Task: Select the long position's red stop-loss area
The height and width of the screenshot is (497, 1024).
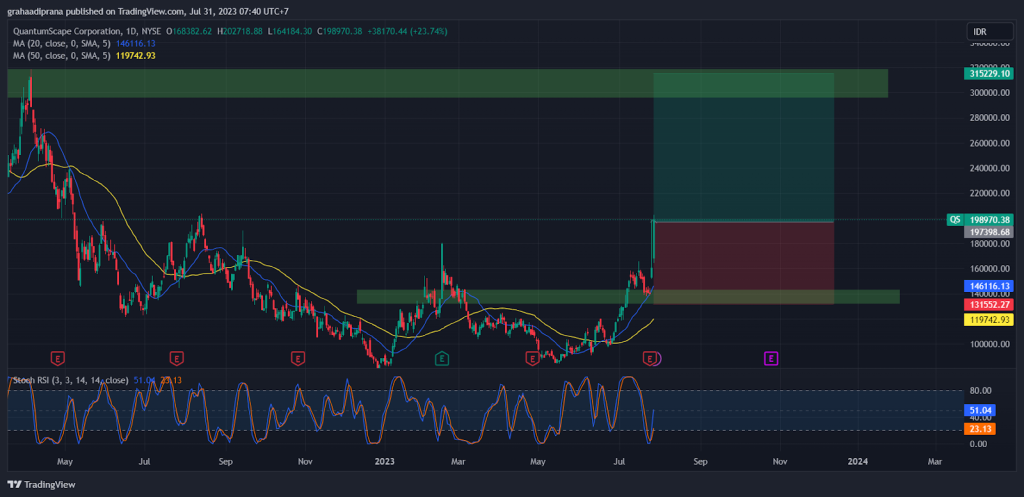Action: point(744,263)
